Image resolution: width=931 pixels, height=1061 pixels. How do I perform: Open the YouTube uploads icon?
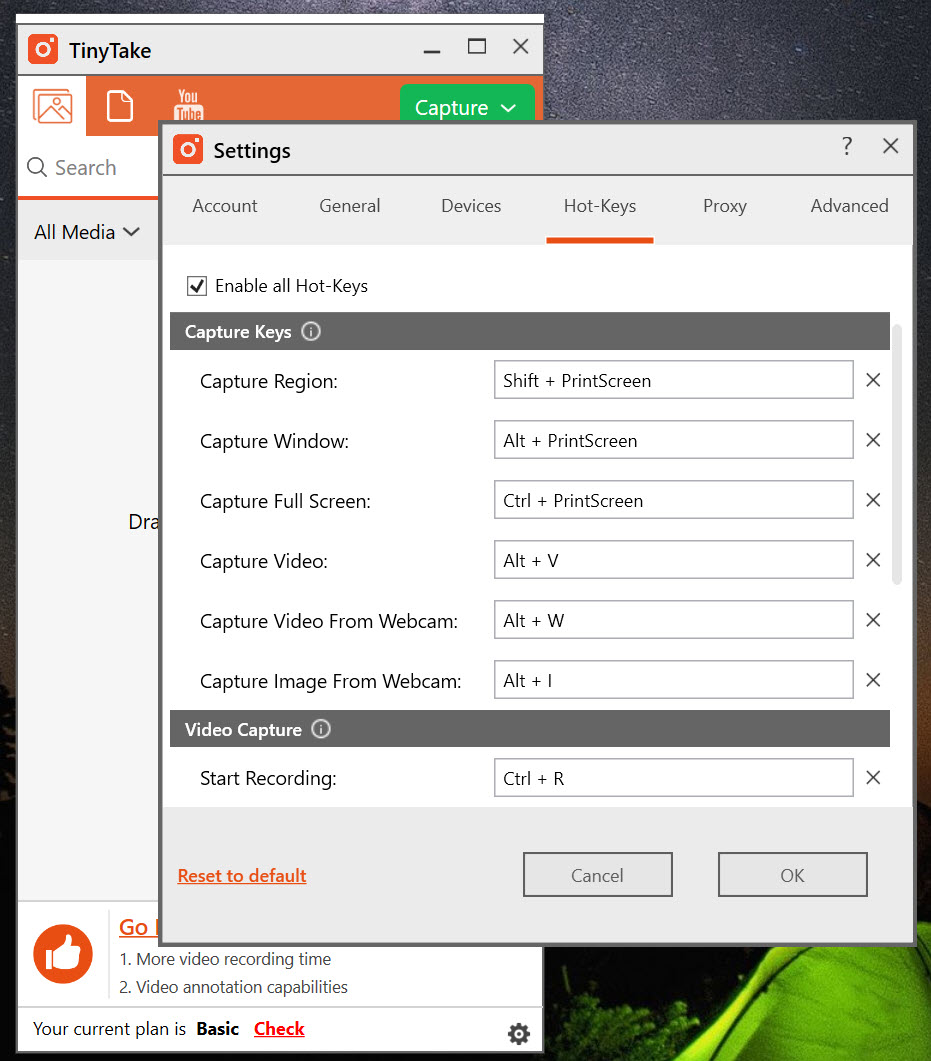point(188,106)
